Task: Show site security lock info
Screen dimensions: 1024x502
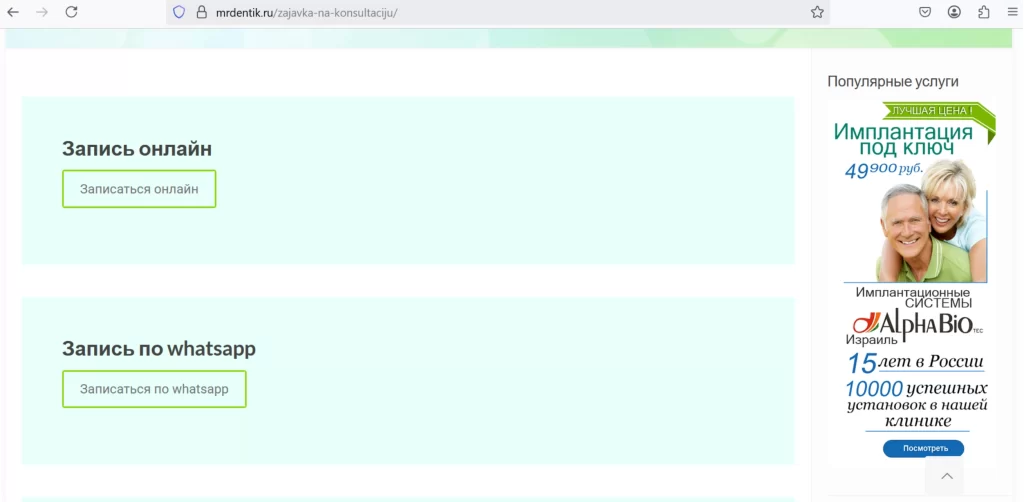Action: (x=201, y=12)
